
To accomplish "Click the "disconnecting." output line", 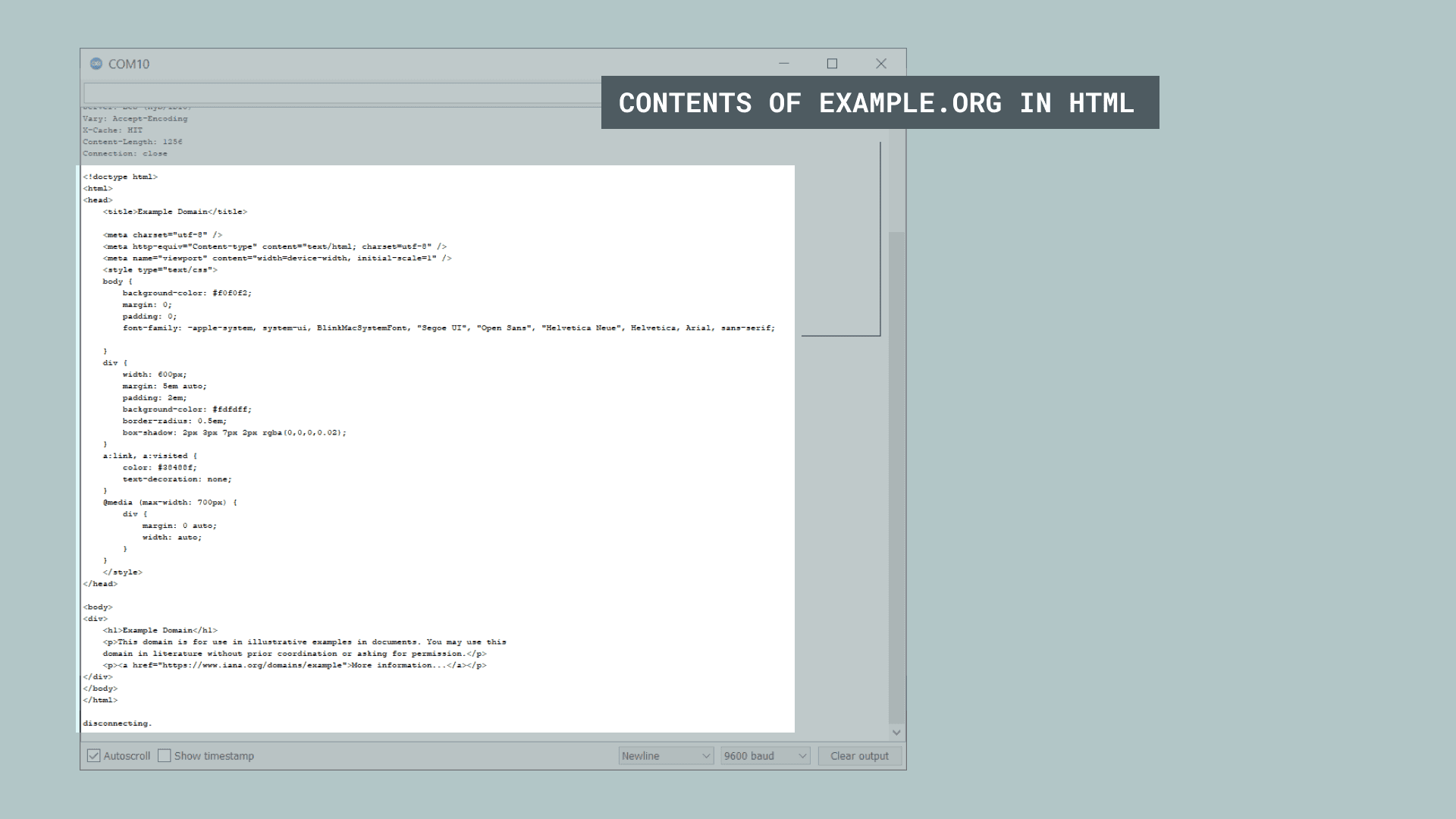I will [x=118, y=723].
